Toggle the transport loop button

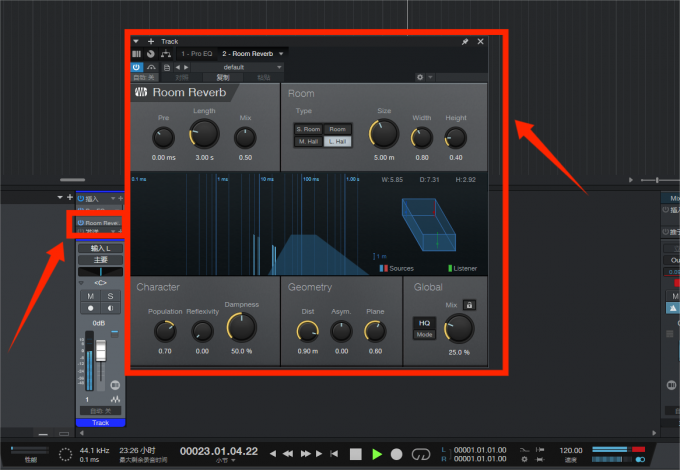(x=420, y=454)
